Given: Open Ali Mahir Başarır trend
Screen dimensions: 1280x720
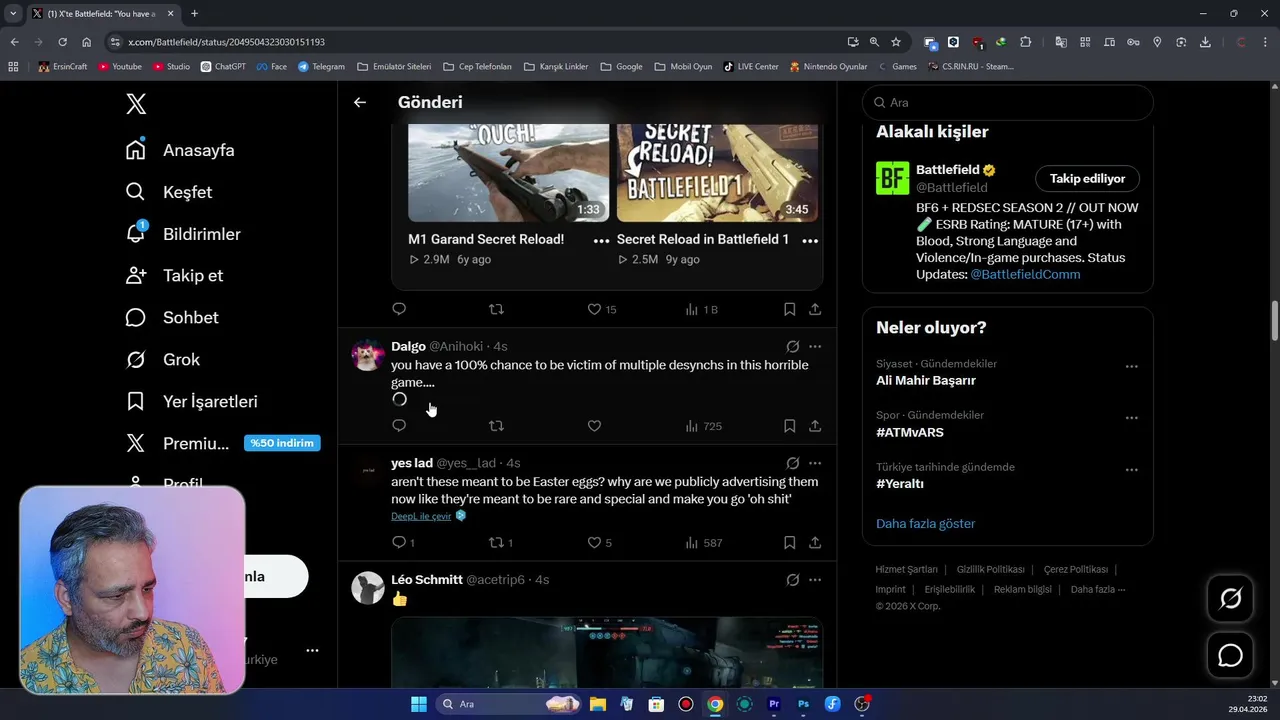Looking at the screenshot, I should point(926,381).
